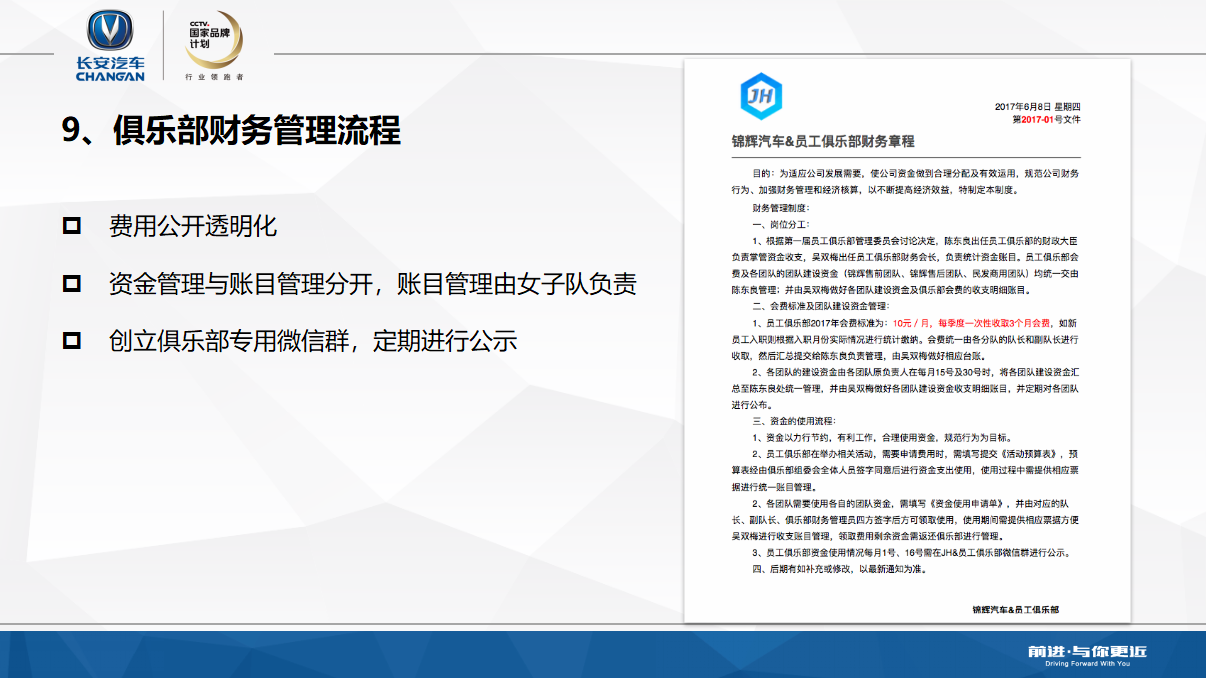The width and height of the screenshot is (1206, 678).
Task: Click the footer slogan '前进·与你更近'
Action: pyautogui.click(x=1087, y=651)
